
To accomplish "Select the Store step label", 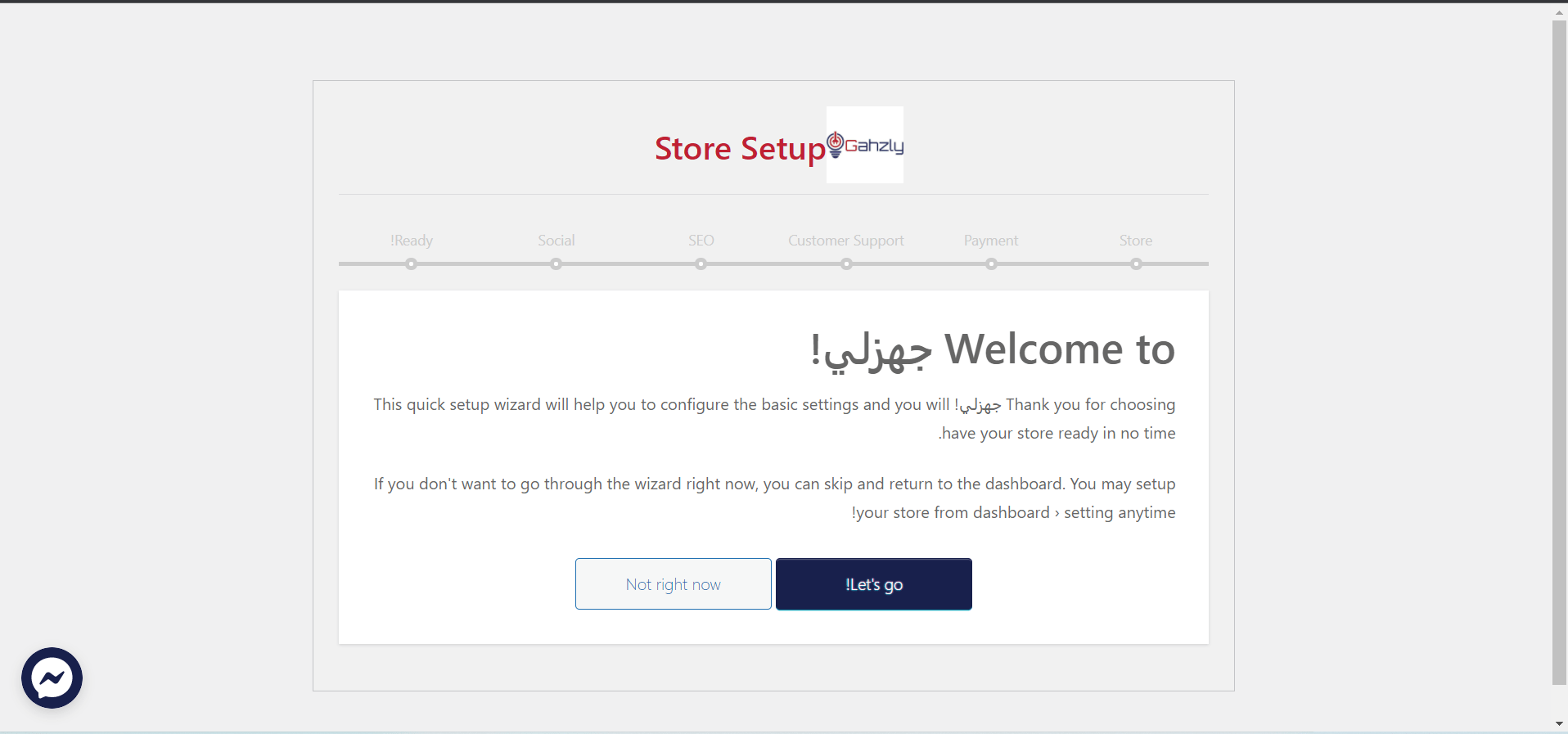I will (x=1136, y=241).
